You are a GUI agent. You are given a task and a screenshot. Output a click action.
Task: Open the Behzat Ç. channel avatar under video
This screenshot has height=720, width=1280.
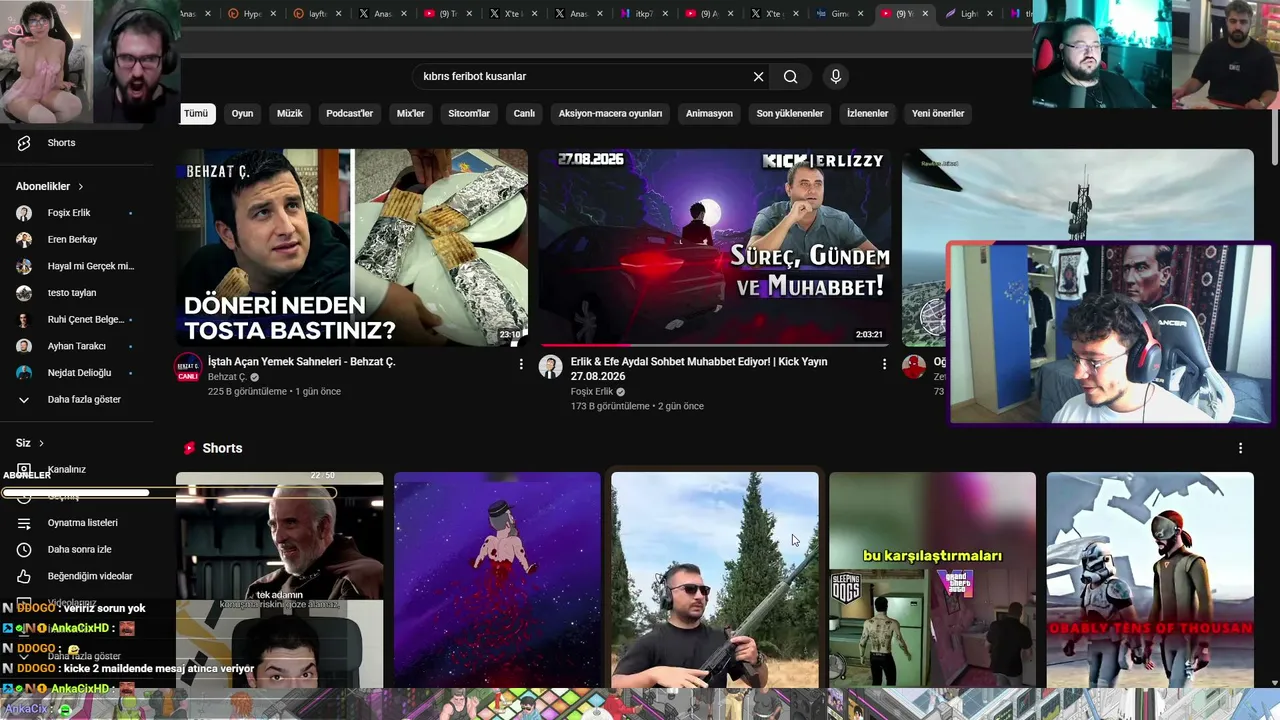click(x=187, y=366)
